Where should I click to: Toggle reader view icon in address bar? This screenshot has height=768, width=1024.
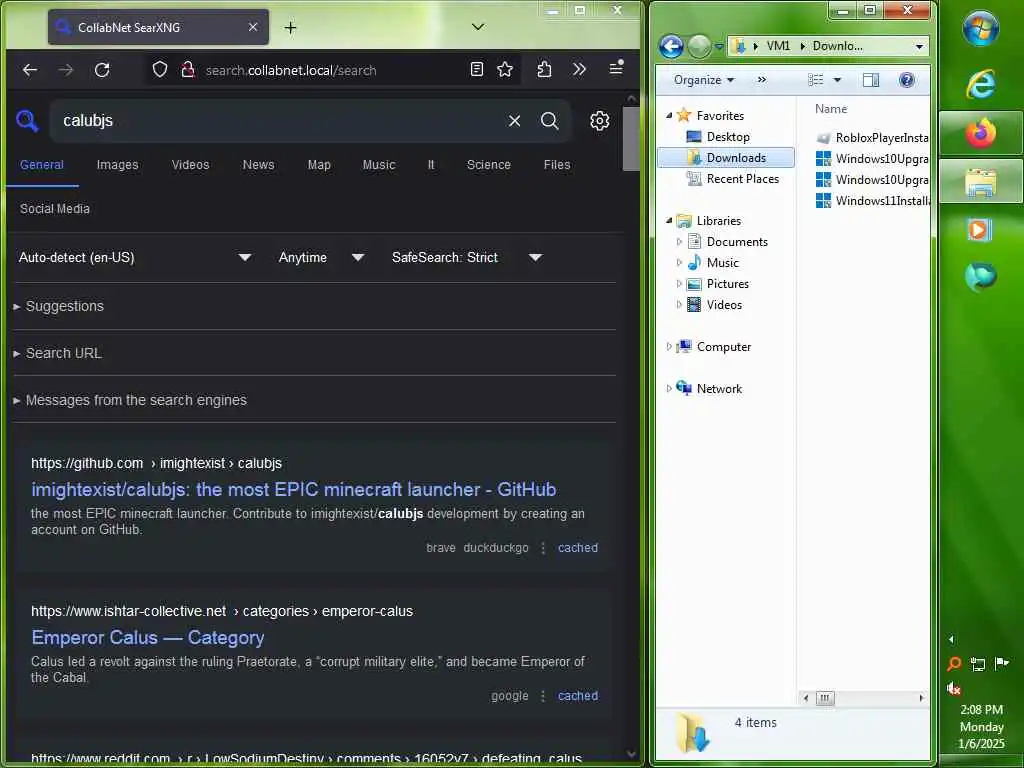477,69
